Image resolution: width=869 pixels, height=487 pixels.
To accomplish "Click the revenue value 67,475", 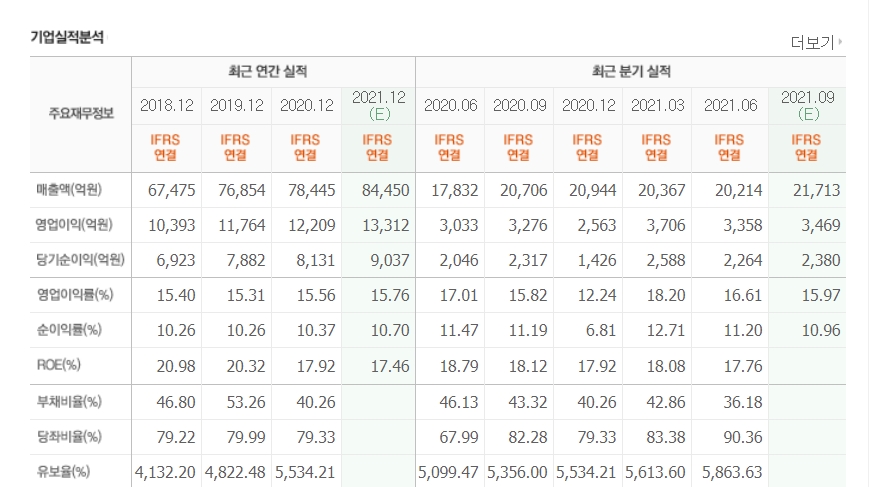I will 171,191.
